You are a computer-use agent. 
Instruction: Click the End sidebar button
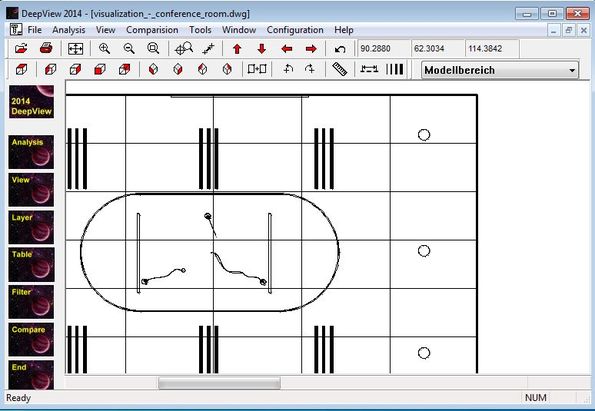click(31, 375)
